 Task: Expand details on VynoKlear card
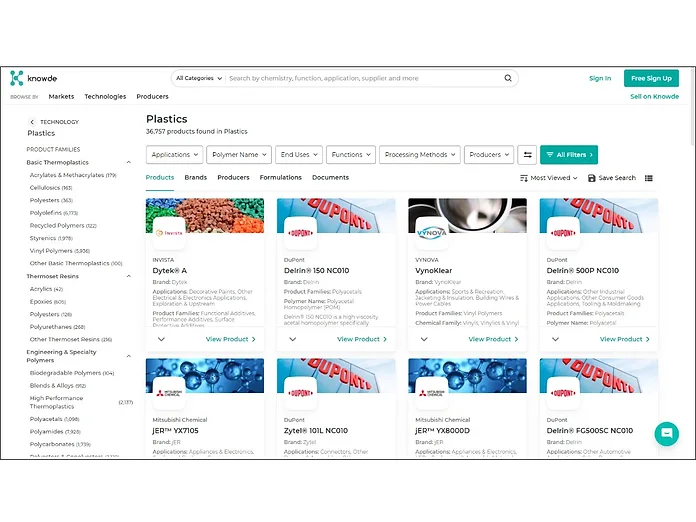(x=424, y=339)
